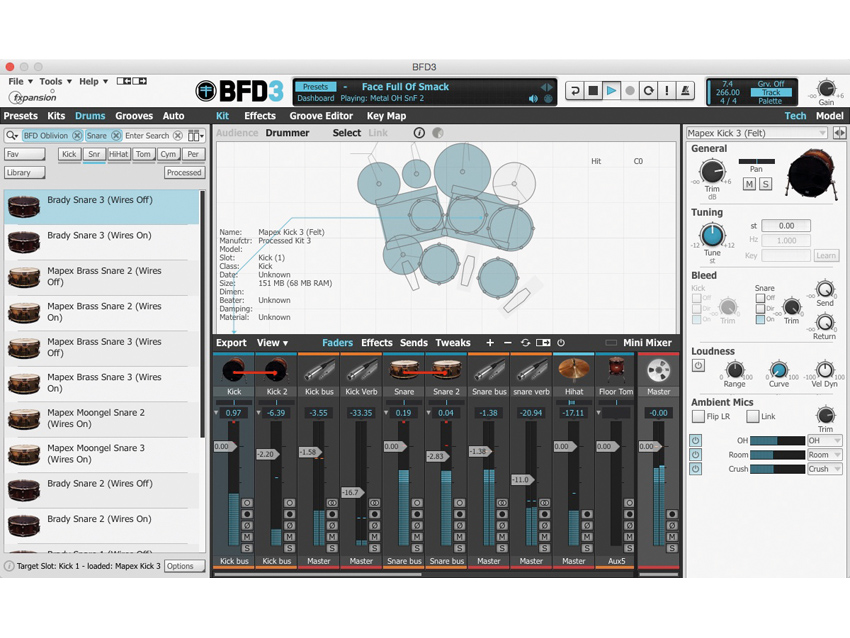Image resolution: width=850 pixels, height=638 pixels.
Task: Check the Ambient Mics Link checkbox
Action: pos(752,416)
